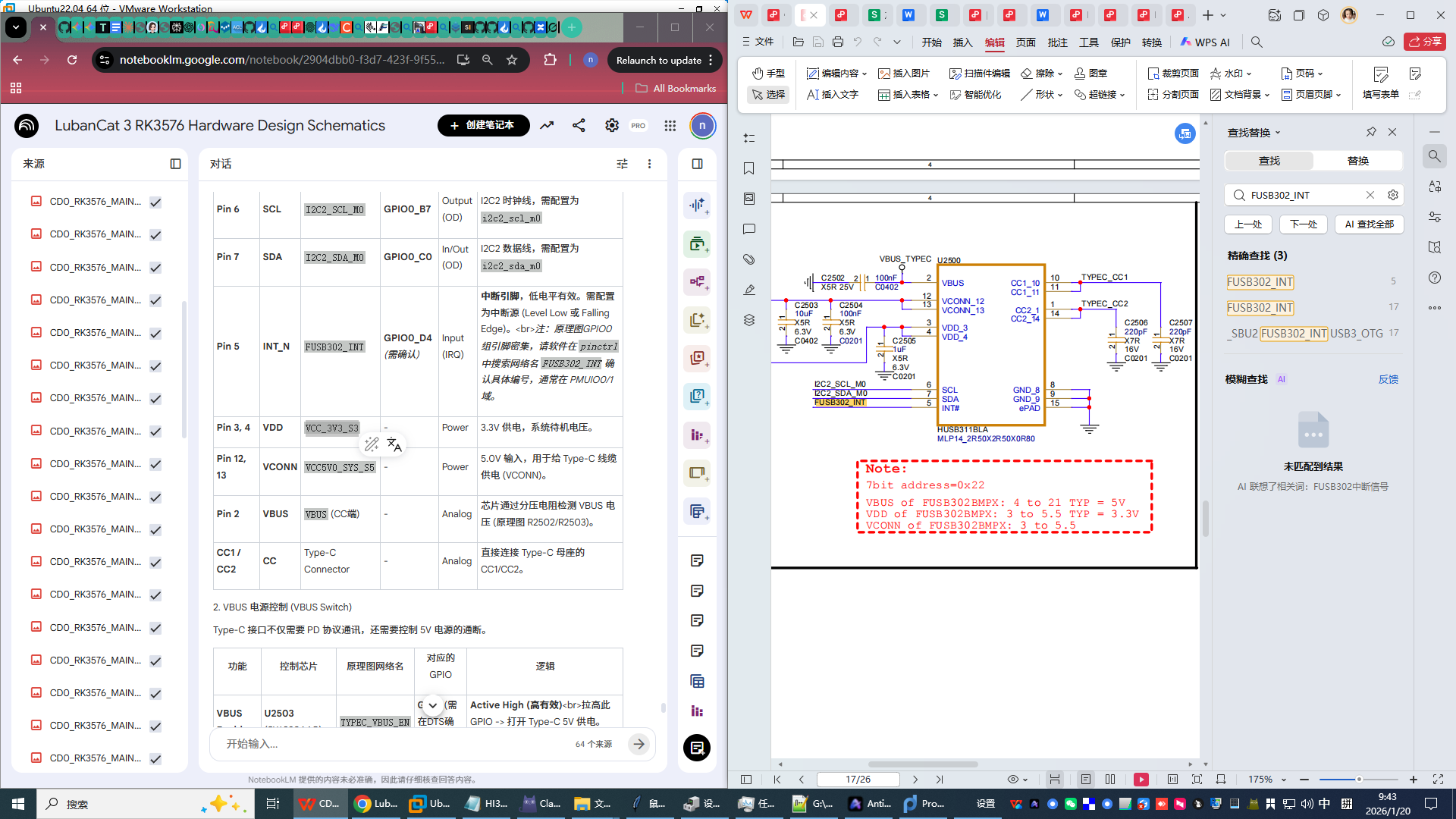Open the 插入 ribbon tab
This screenshot has width=1456, height=819.
coord(962,42)
